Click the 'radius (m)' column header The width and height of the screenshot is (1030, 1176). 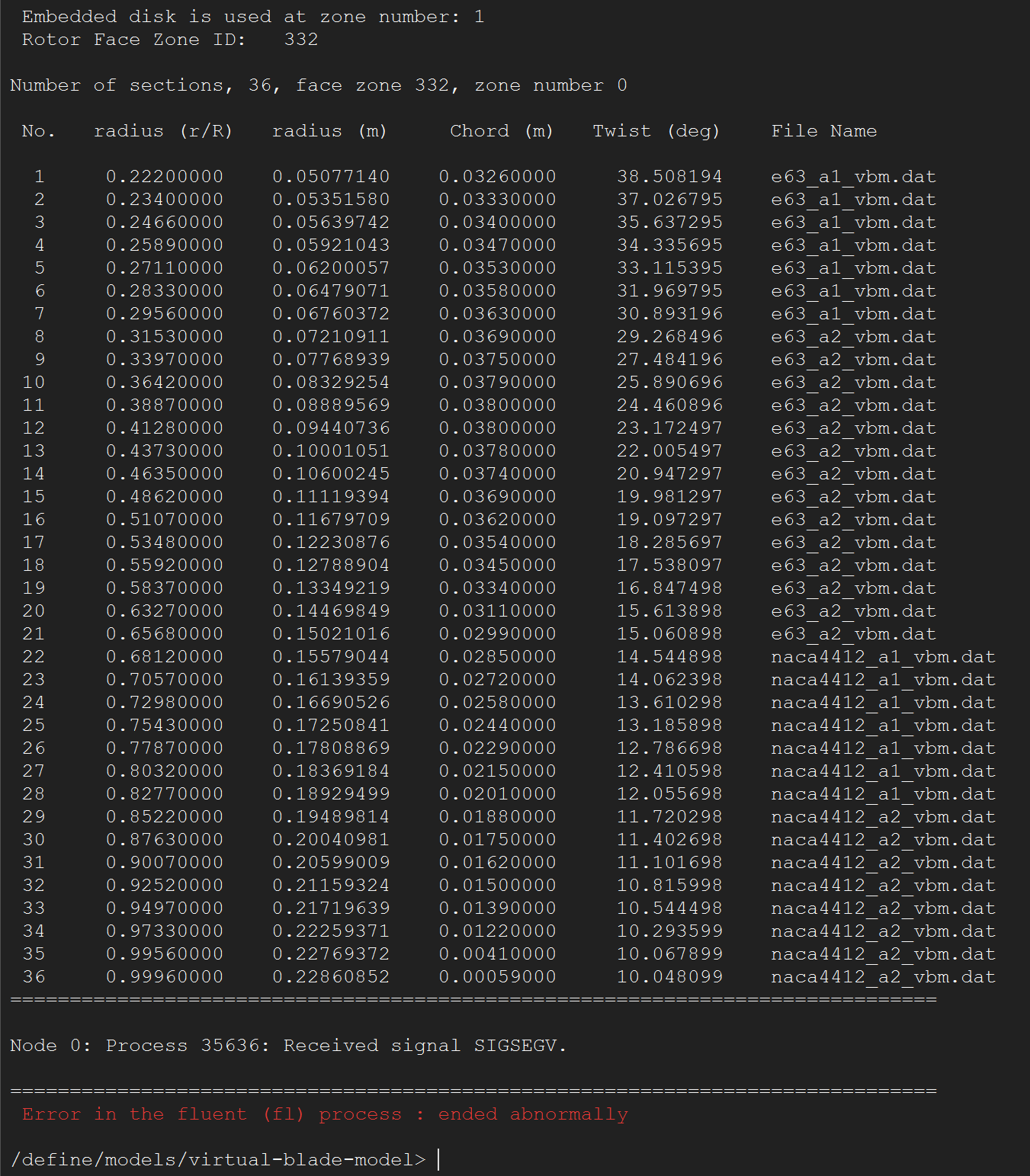pyautogui.click(x=329, y=131)
